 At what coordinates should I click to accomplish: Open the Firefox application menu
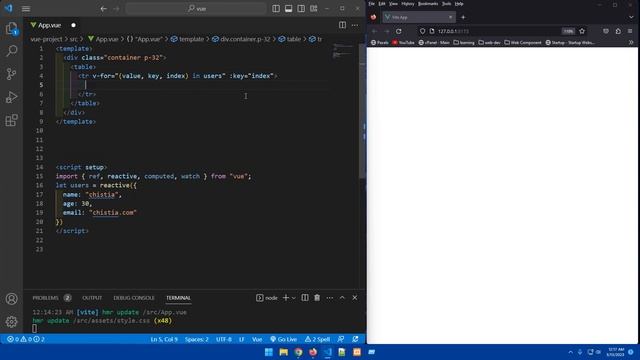pyautogui.click(x=630, y=31)
